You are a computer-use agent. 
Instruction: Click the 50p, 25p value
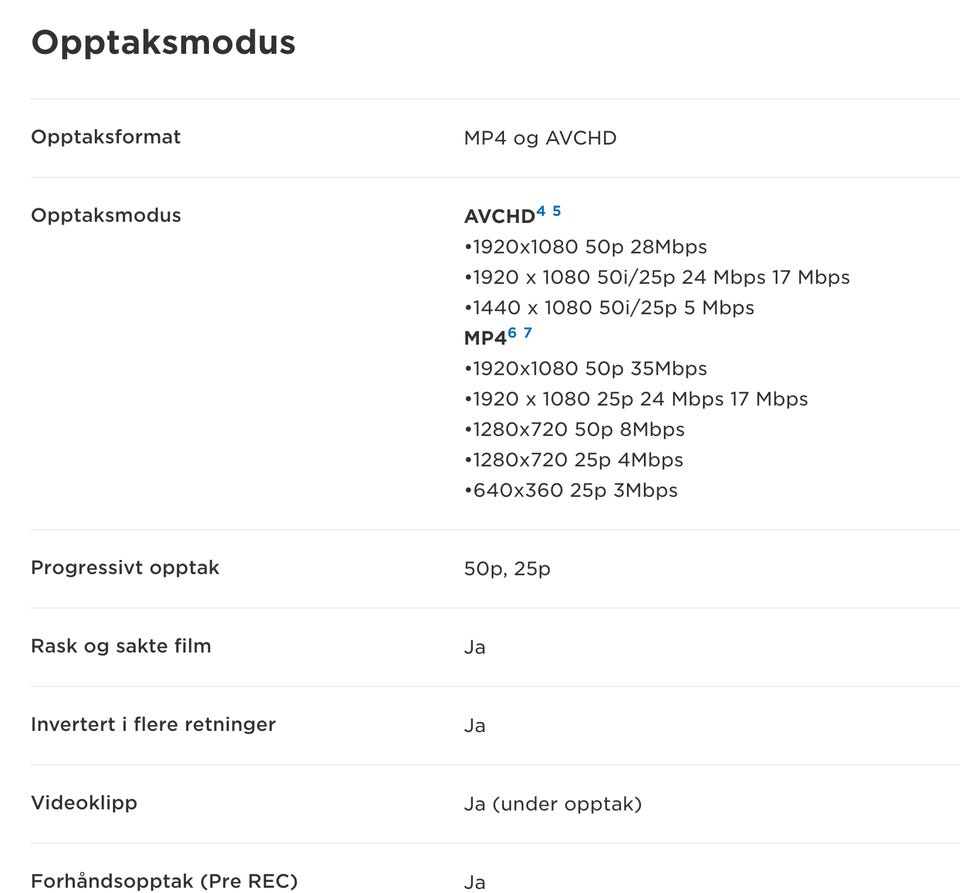[507, 569]
